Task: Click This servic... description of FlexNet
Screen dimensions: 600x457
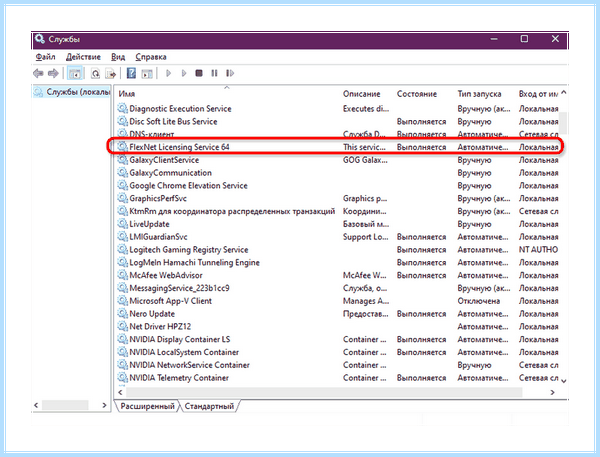Action: tap(364, 147)
